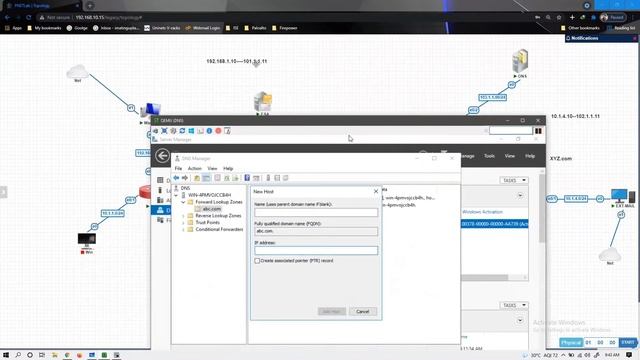Expand the Conditional Forwarders node
The width and height of the screenshot is (640, 360).
point(183,230)
